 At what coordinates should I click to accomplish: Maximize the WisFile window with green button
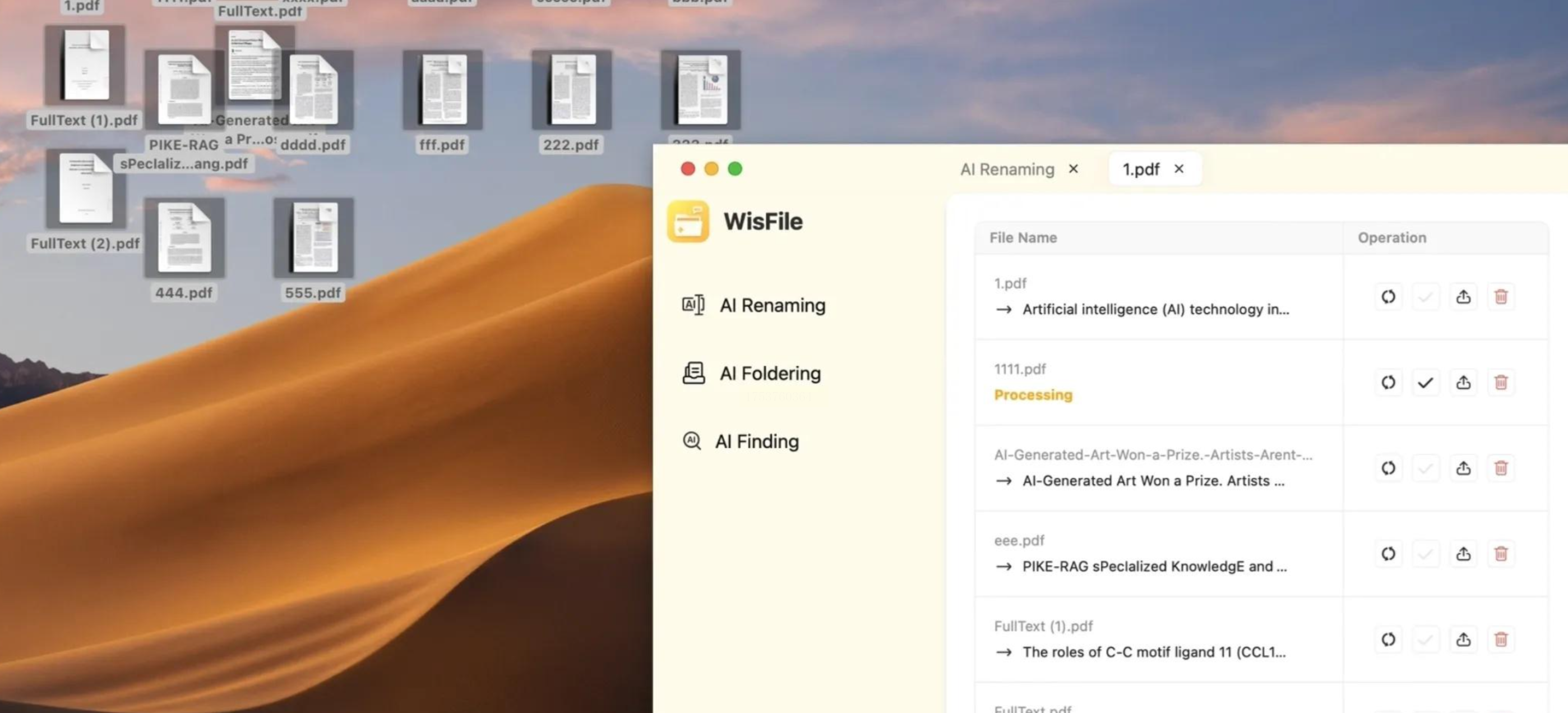735,169
